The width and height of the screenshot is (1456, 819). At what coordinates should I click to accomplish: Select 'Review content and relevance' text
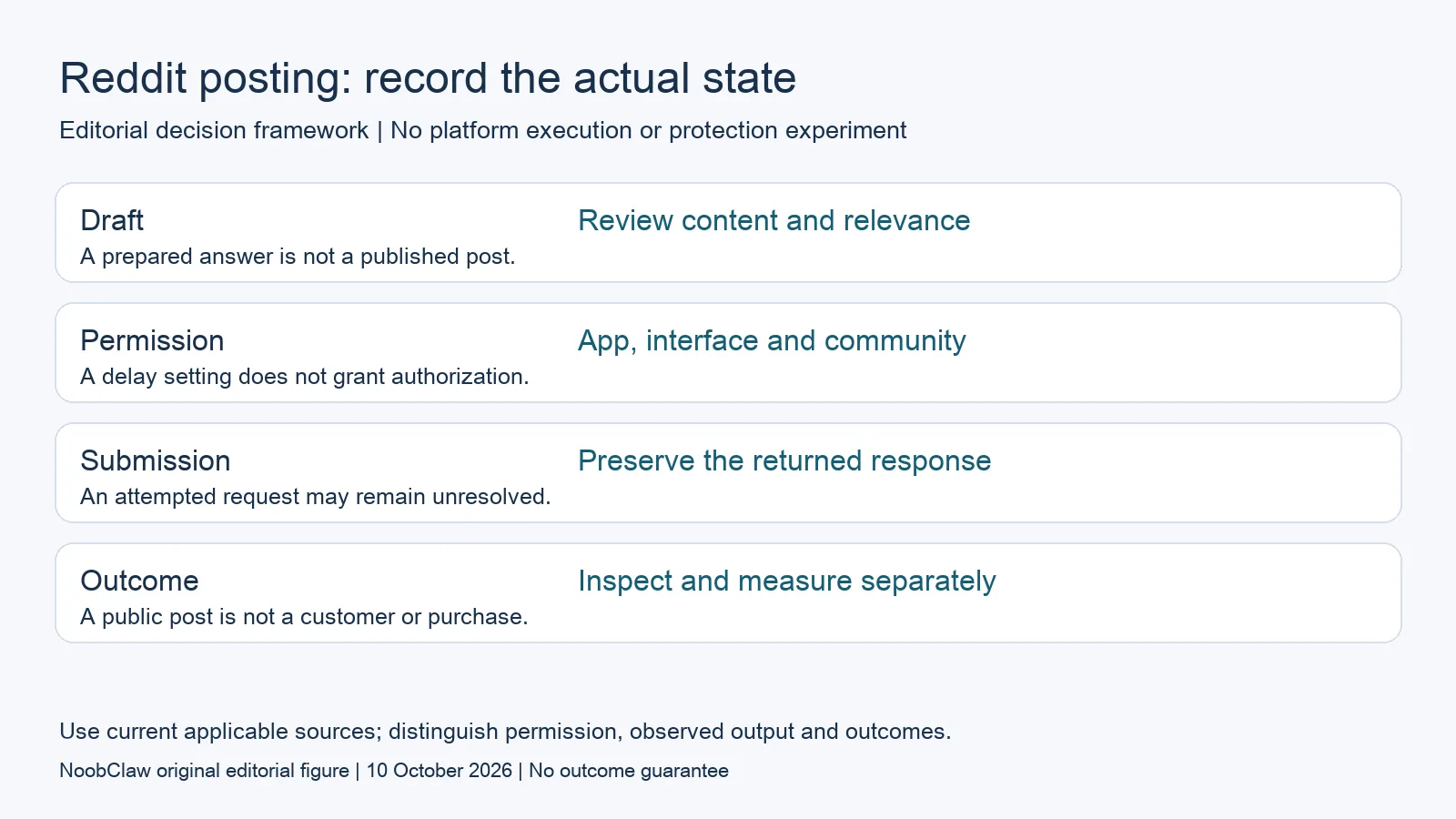tap(774, 220)
